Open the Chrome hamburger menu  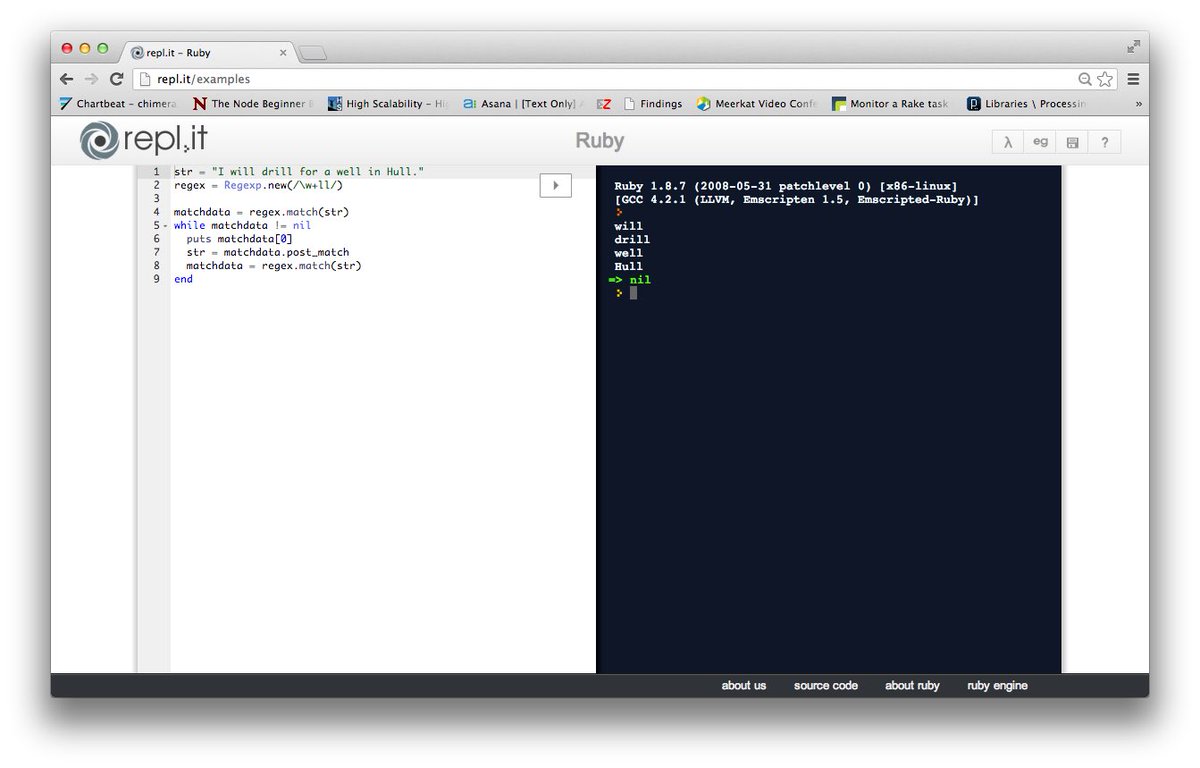point(1133,79)
